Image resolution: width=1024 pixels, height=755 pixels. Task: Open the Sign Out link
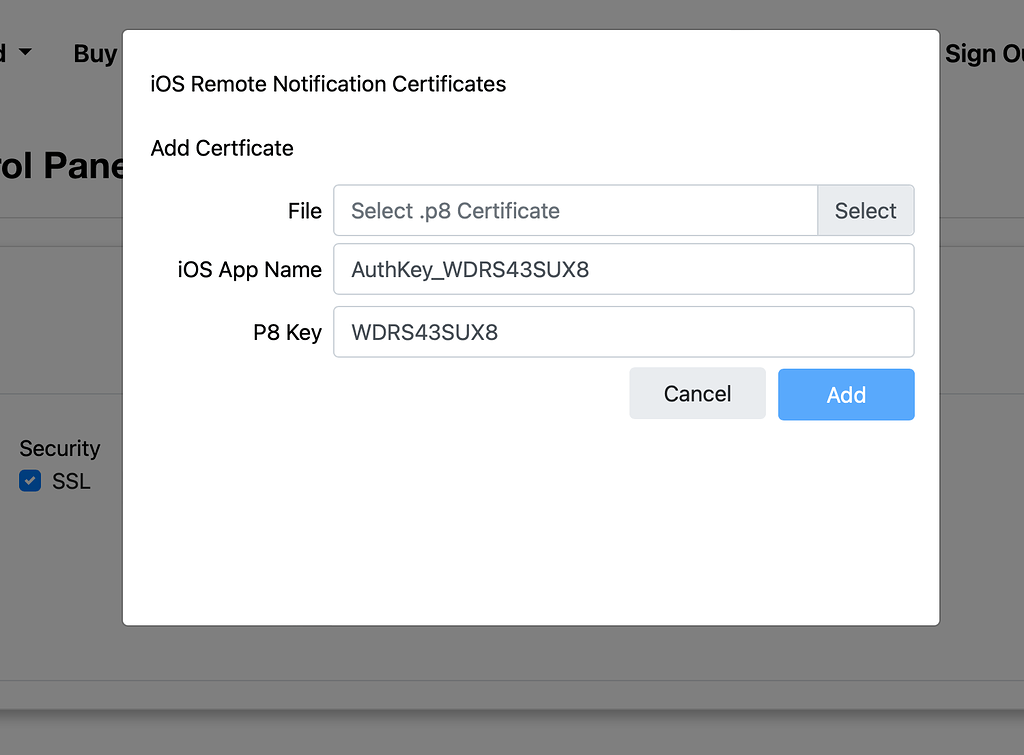[983, 53]
